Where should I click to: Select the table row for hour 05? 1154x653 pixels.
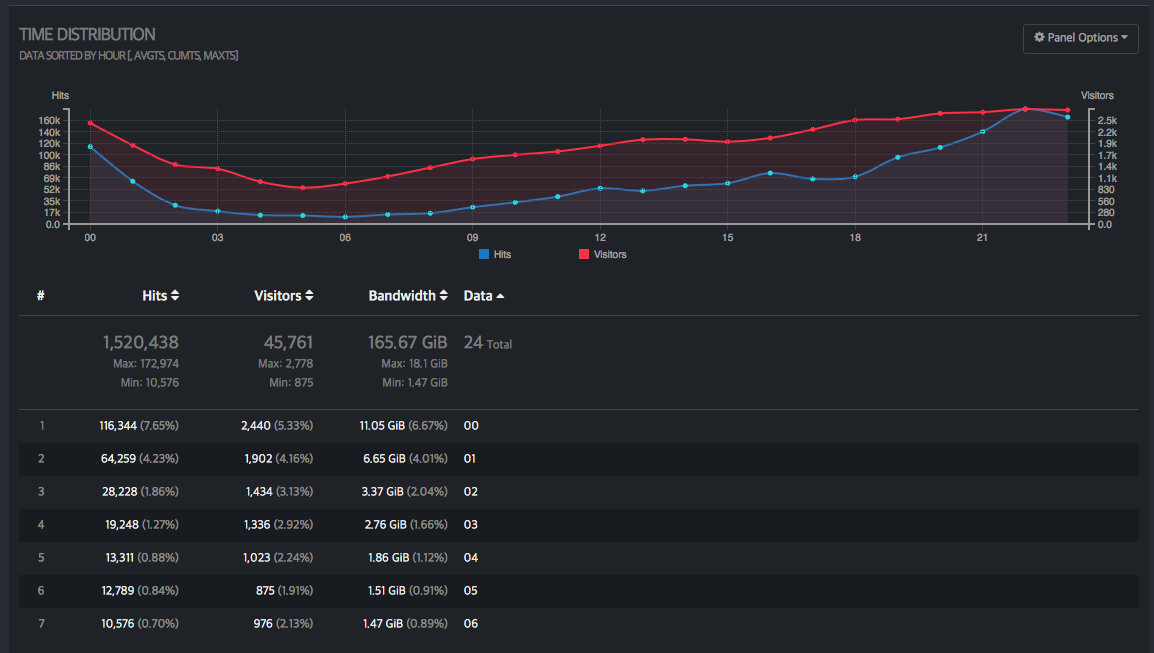point(578,591)
